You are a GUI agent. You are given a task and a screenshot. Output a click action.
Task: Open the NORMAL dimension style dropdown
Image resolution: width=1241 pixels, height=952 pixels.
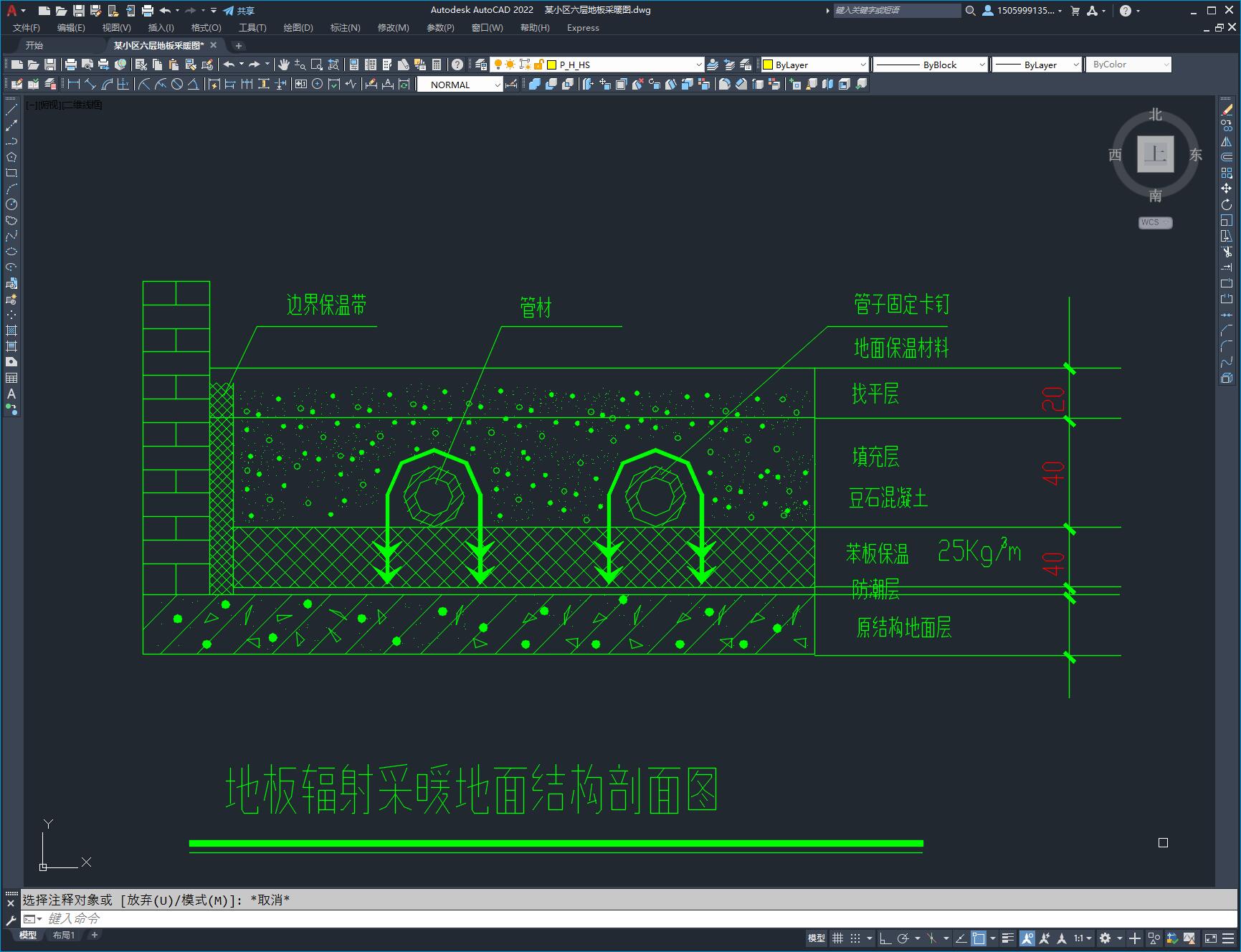tap(460, 85)
